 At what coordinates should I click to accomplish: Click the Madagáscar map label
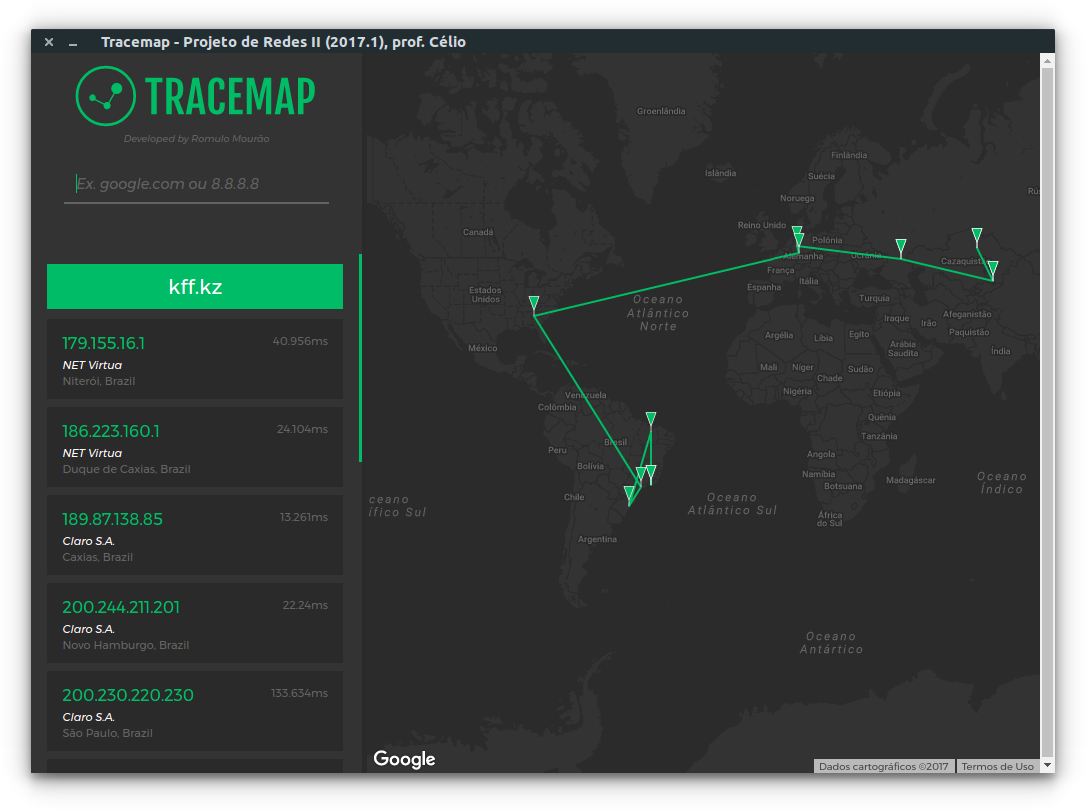click(x=911, y=481)
